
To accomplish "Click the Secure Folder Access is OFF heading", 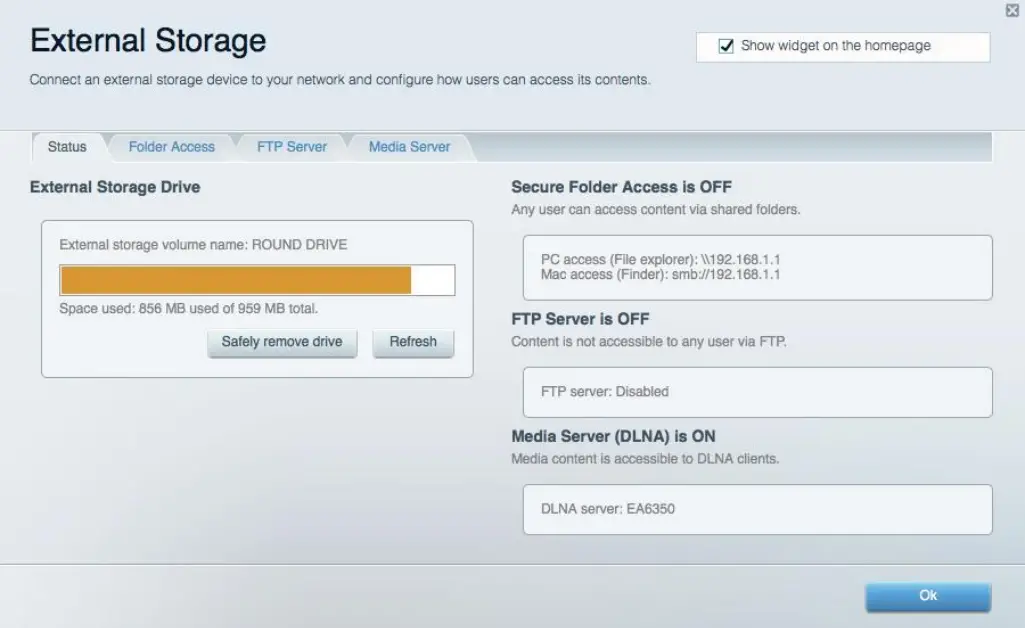I will click(621, 187).
